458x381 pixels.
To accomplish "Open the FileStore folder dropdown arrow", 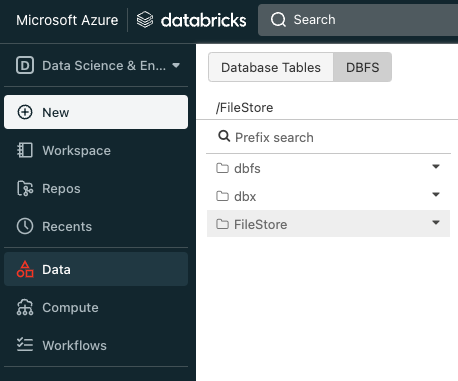I will tap(436, 222).
